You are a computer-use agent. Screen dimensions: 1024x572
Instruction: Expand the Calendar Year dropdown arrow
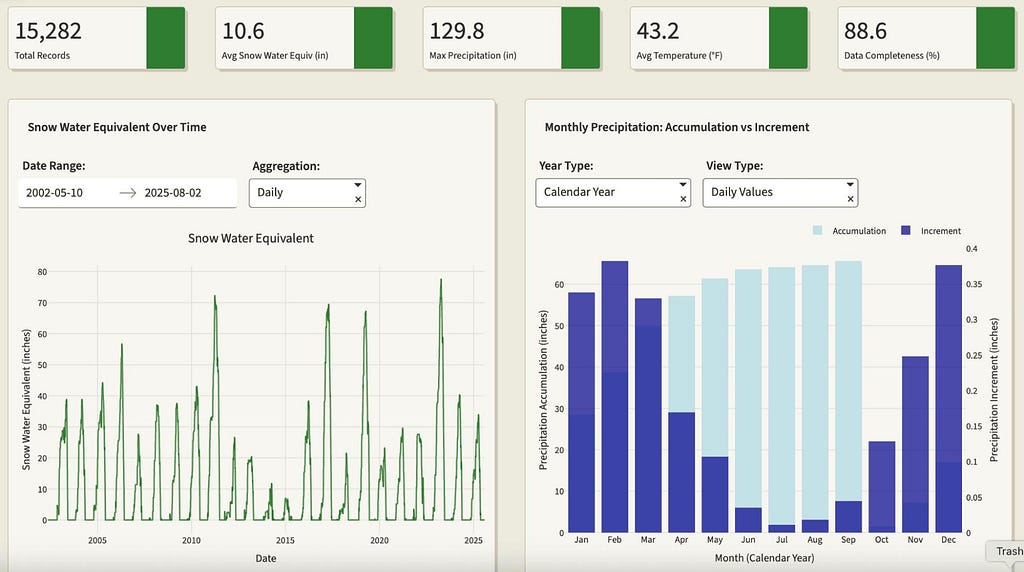click(683, 185)
